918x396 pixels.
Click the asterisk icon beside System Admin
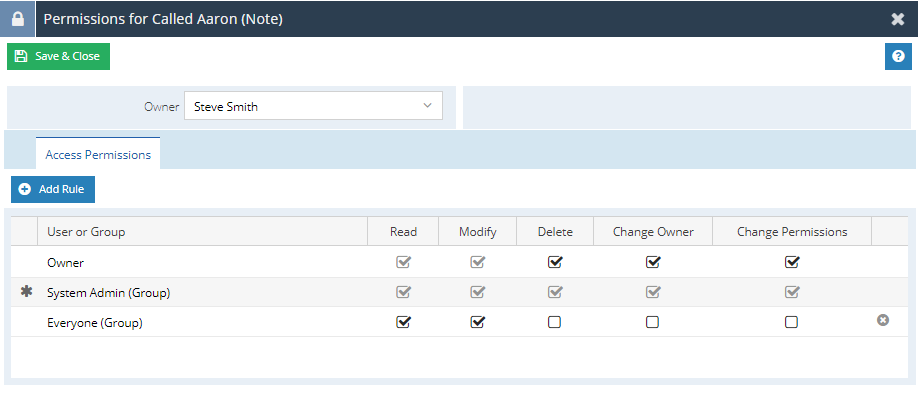26,291
